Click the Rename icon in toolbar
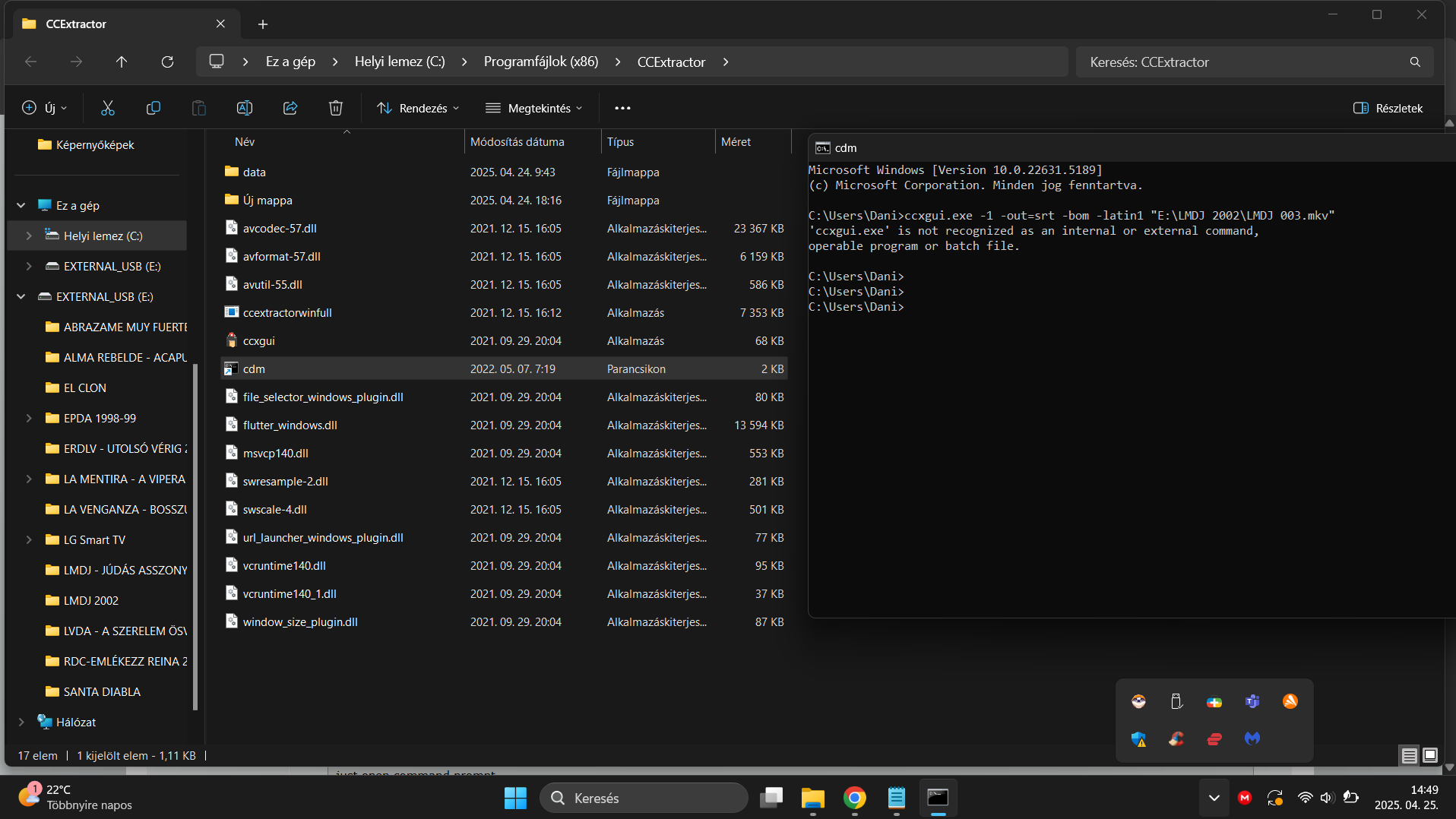Viewport: 1456px width, 819px height. point(245,108)
